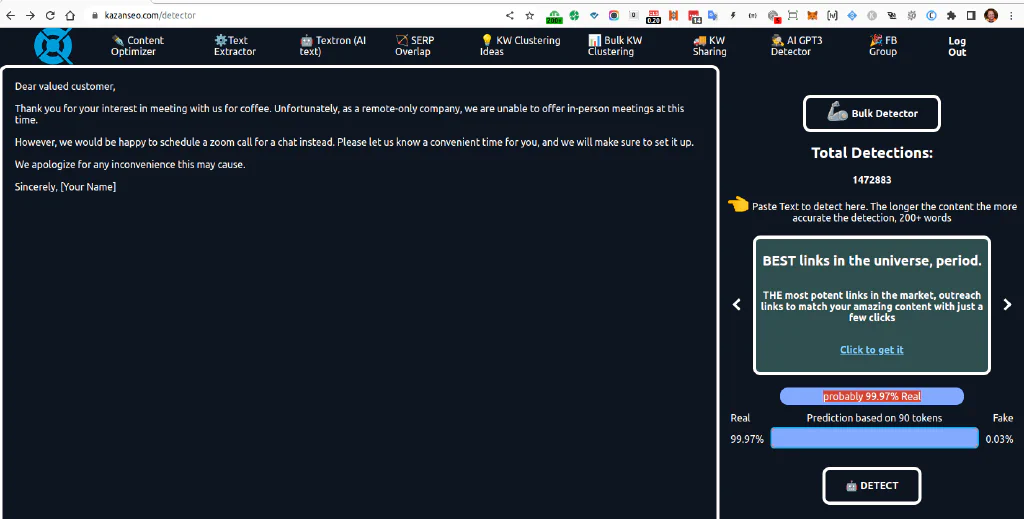The height and width of the screenshot is (519, 1024).
Task: Open the Text Extractor tool
Action: click(234, 46)
